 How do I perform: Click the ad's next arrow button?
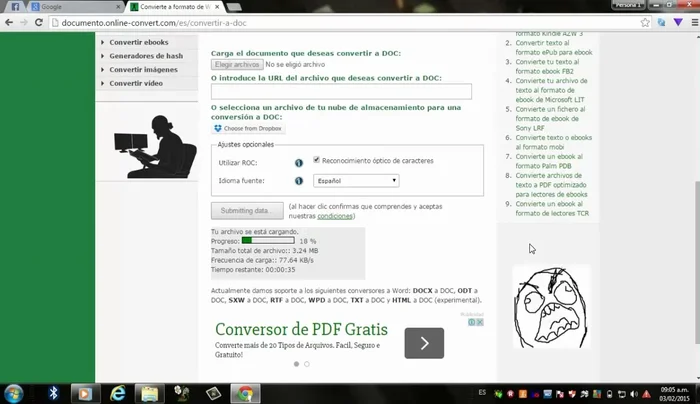coord(424,343)
